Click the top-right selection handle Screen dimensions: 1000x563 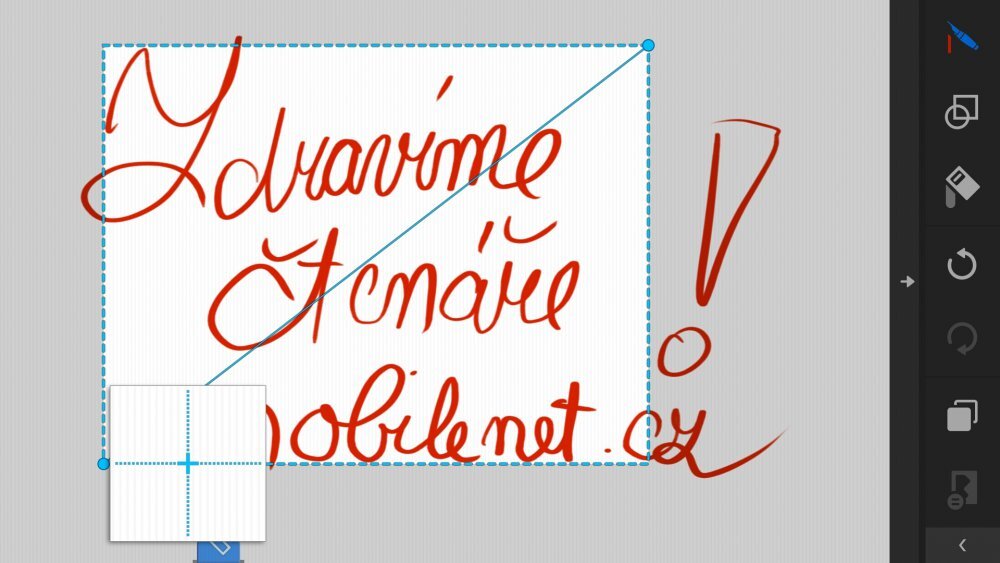point(648,45)
